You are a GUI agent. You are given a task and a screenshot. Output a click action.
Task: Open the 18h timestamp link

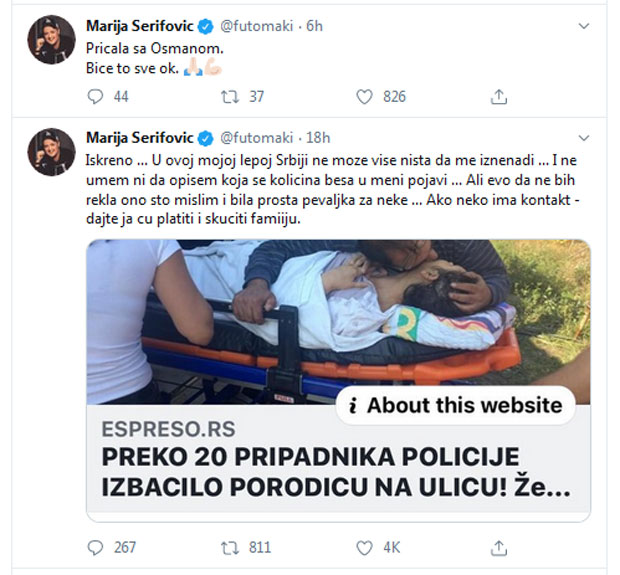(317, 137)
